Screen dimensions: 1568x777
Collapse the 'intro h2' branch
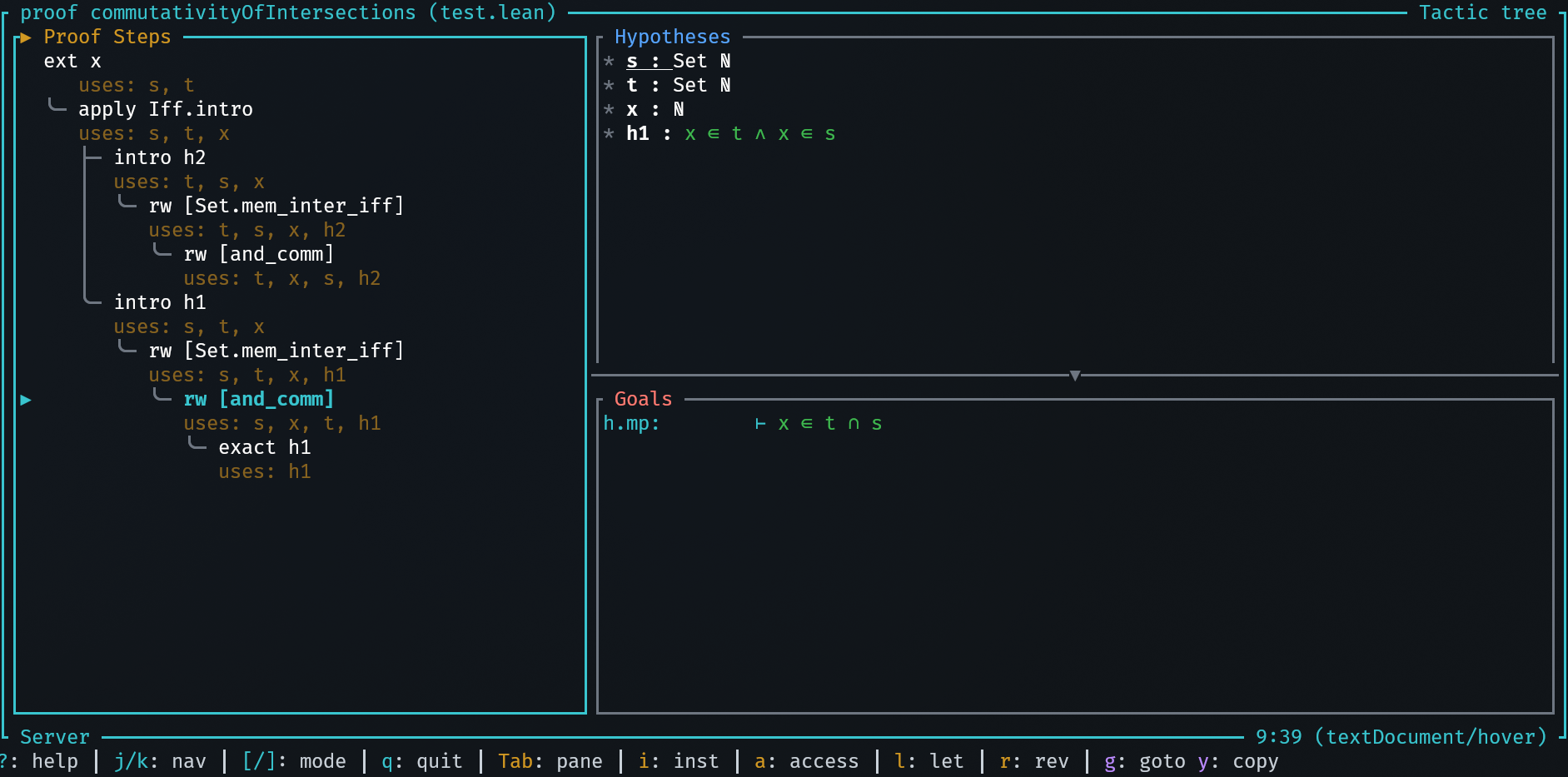[92, 157]
